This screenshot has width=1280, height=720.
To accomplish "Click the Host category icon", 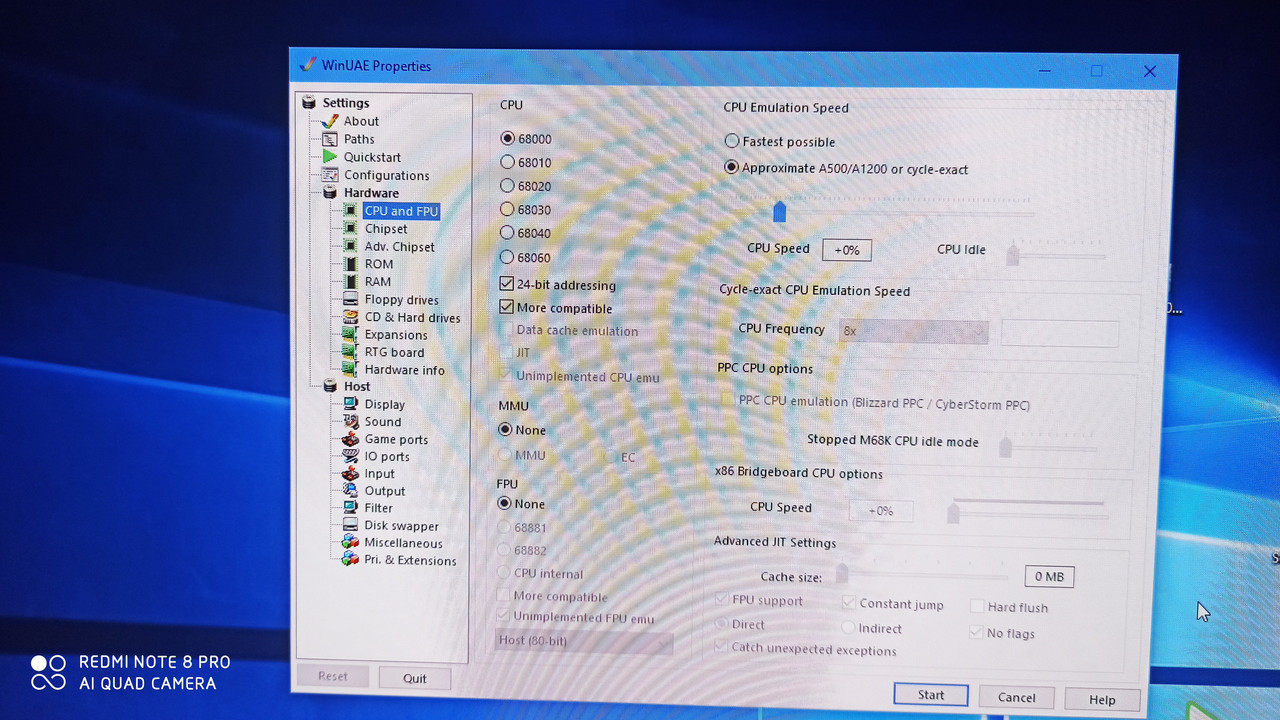I will click(330, 387).
